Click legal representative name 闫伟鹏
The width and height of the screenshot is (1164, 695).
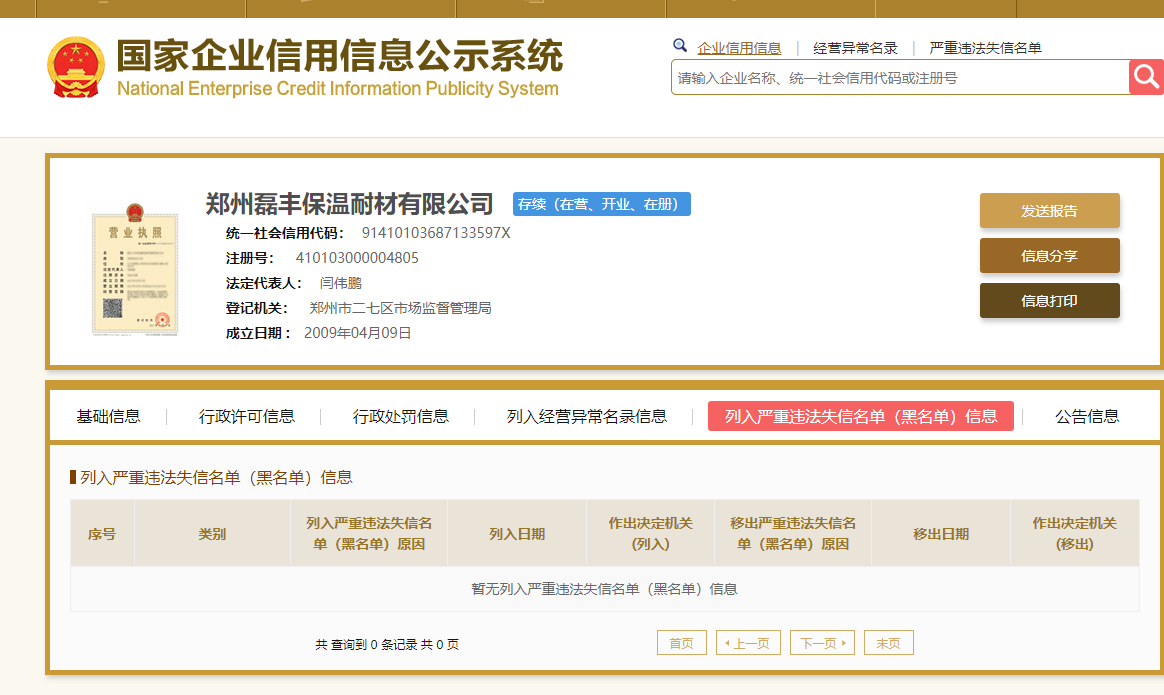click(341, 283)
